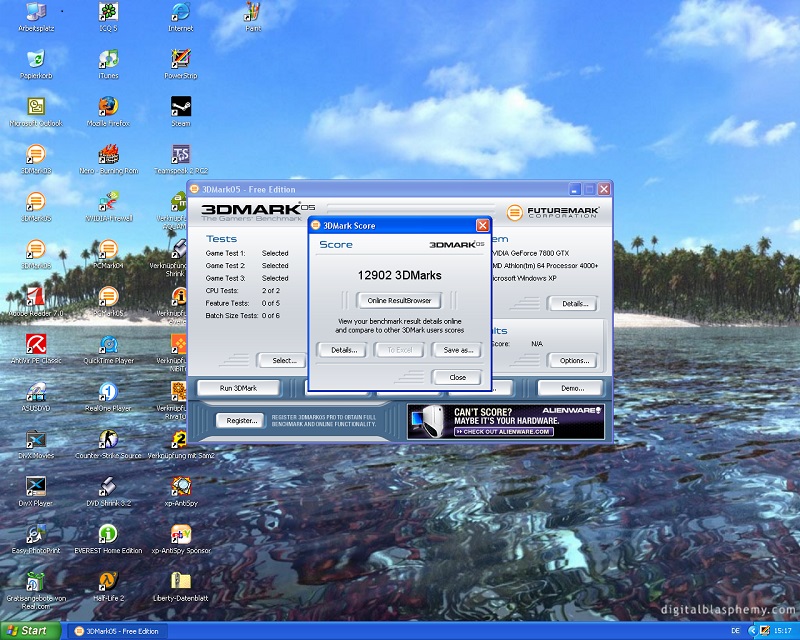Viewport: 800px width, 640px height.
Task: Select the Easy-PhotoPrint icon
Action: [36, 539]
